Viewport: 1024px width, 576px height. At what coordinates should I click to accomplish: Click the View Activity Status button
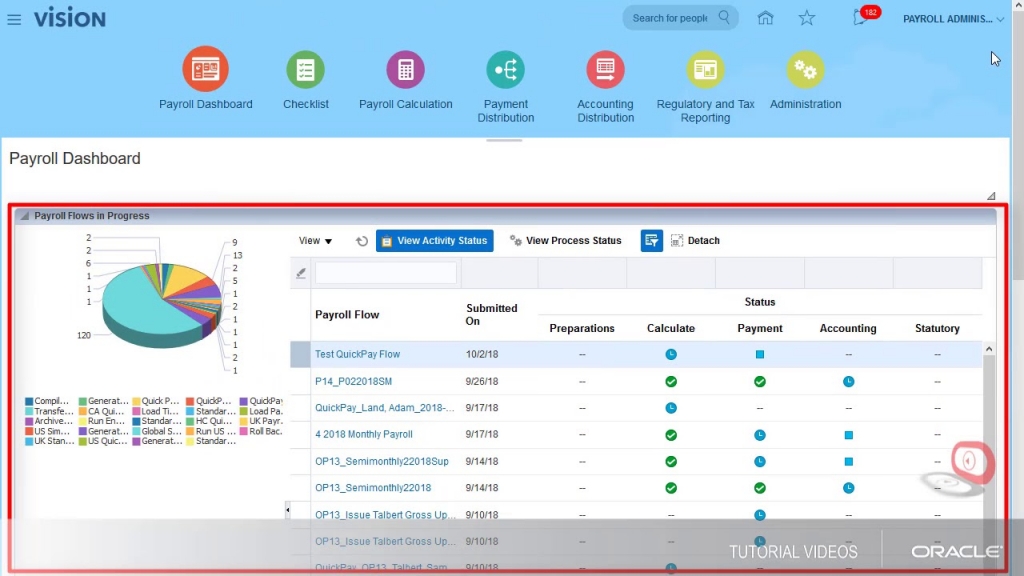click(x=434, y=240)
